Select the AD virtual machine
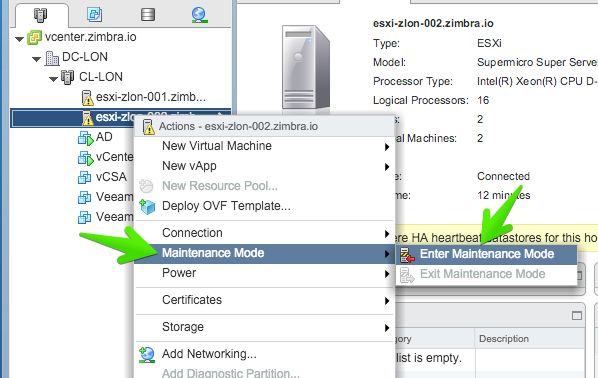Screen dimensions: 598x378 tap(104, 137)
